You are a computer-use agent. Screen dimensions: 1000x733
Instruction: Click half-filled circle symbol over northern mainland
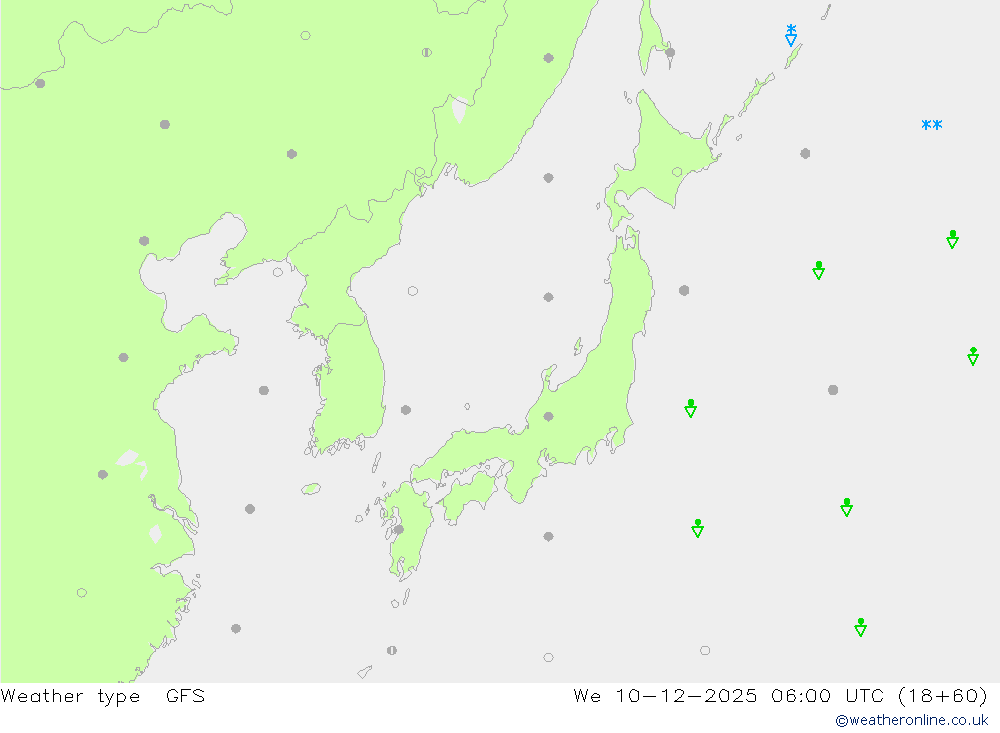coord(427,52)
